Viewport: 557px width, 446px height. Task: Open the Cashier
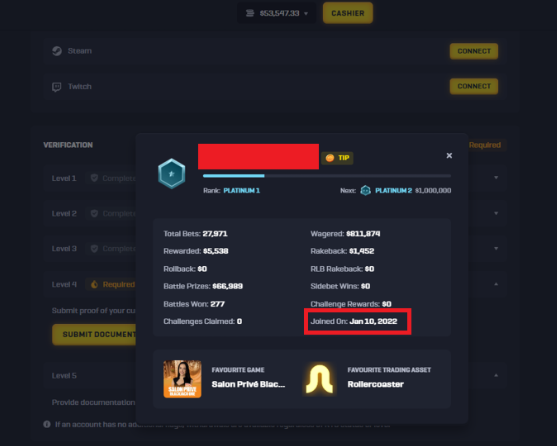click(348, 13)
